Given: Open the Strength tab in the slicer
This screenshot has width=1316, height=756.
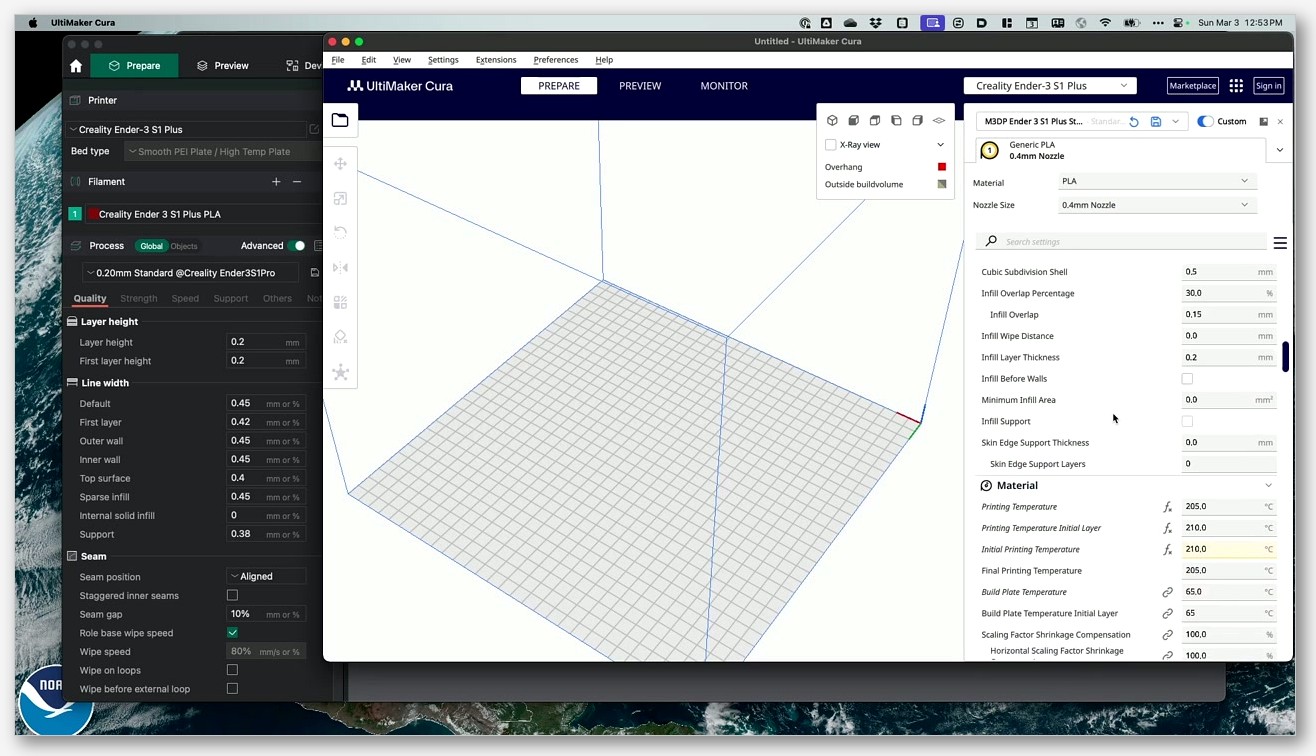Looking at the screenshot, I should (x=139, y=299).
